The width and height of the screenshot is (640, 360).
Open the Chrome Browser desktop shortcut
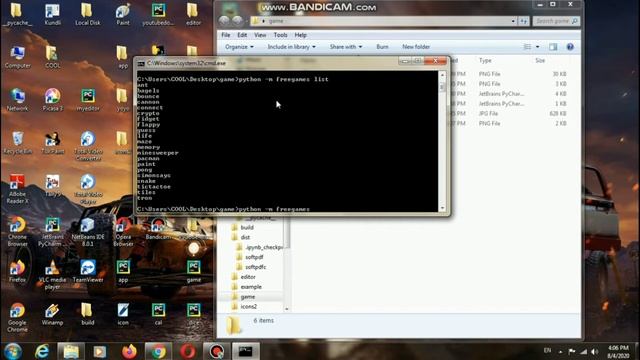[x=18, y=232]
